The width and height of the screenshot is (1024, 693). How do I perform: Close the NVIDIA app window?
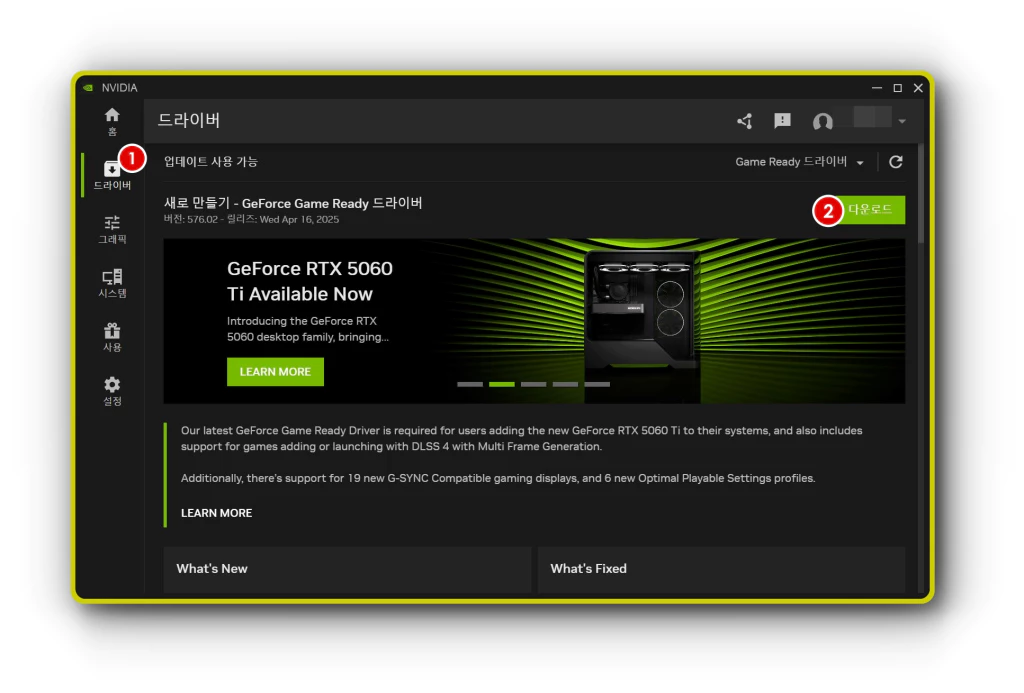point(918,88)
